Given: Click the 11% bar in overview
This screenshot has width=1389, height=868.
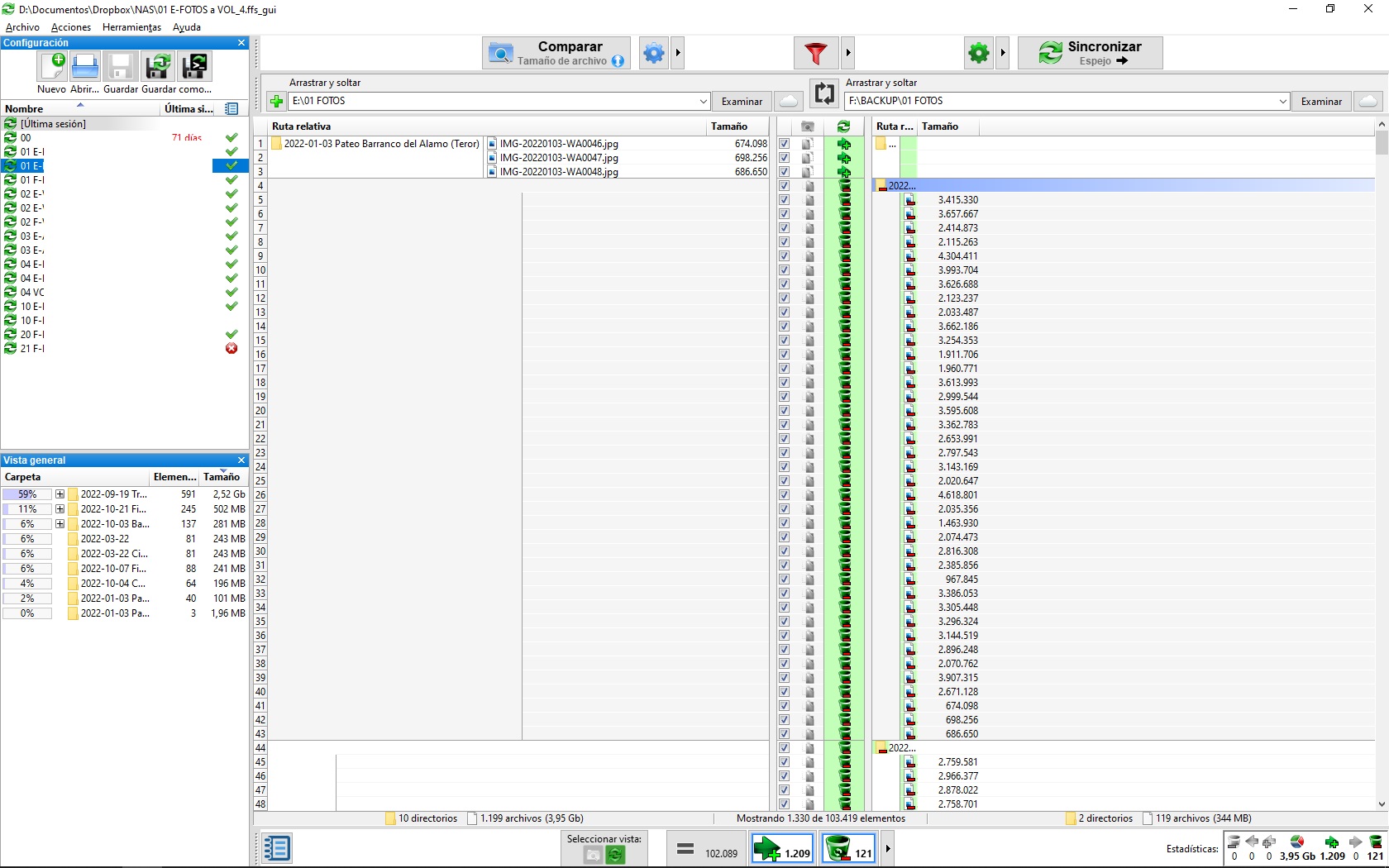Looking at the screenshot, I should pos(27,509).
